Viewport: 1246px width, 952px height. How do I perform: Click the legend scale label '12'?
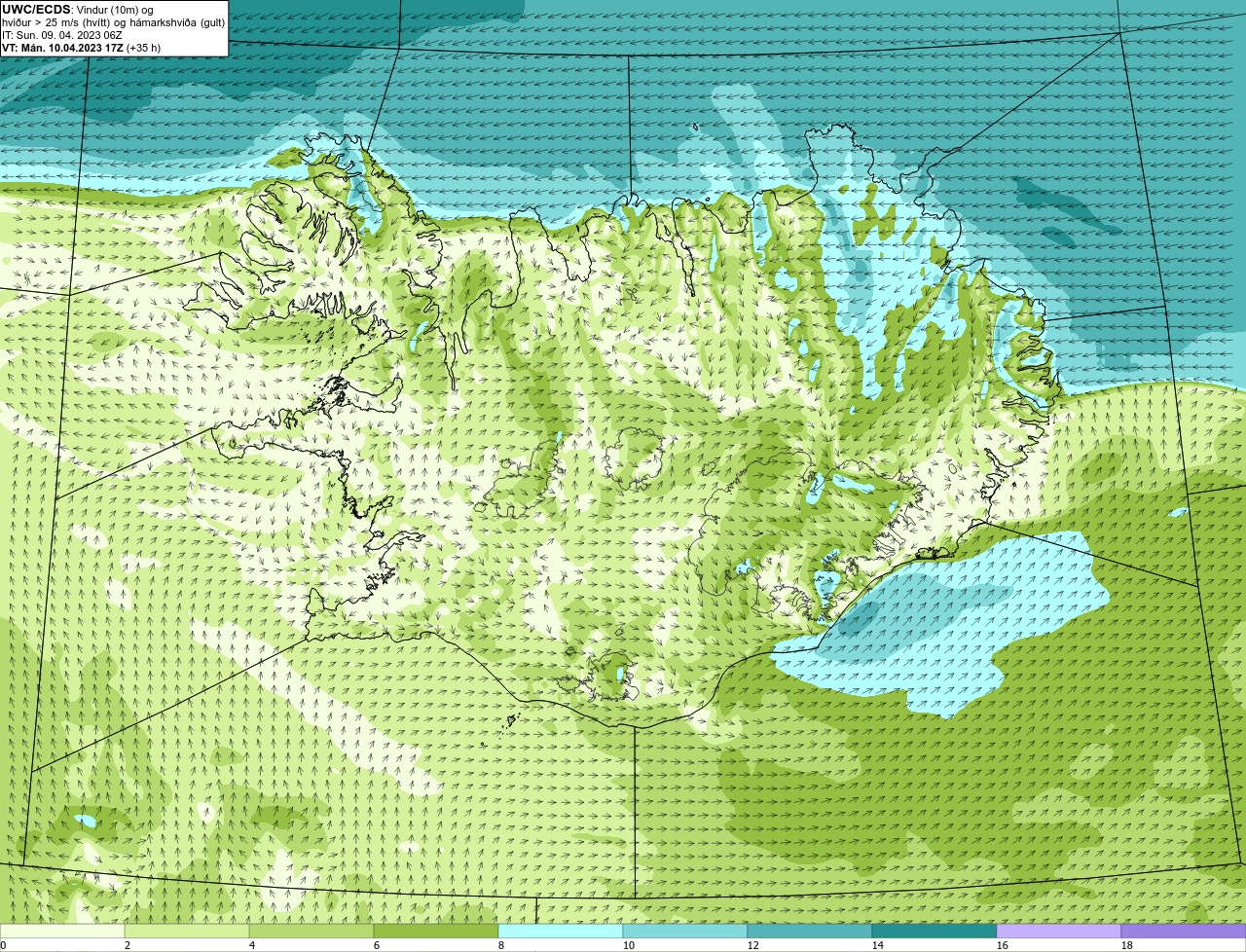click(753, 945)
